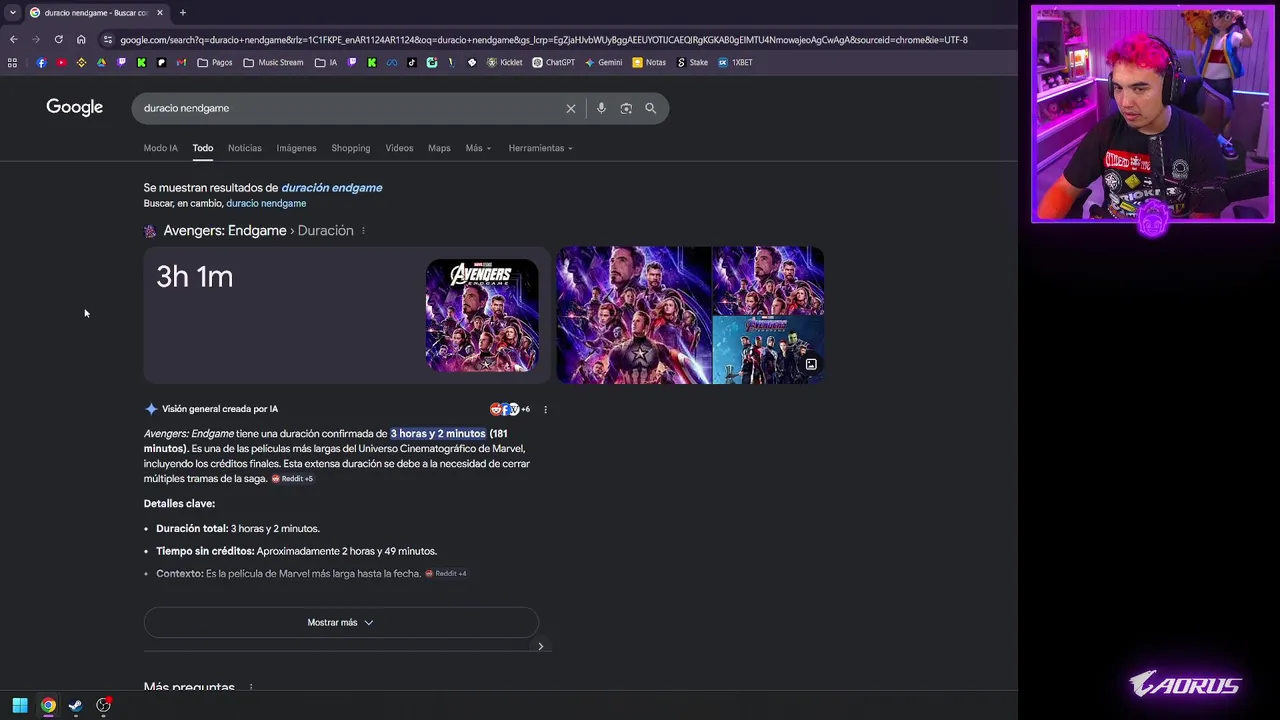Submit search with magnifier icon

click(651, 108)
